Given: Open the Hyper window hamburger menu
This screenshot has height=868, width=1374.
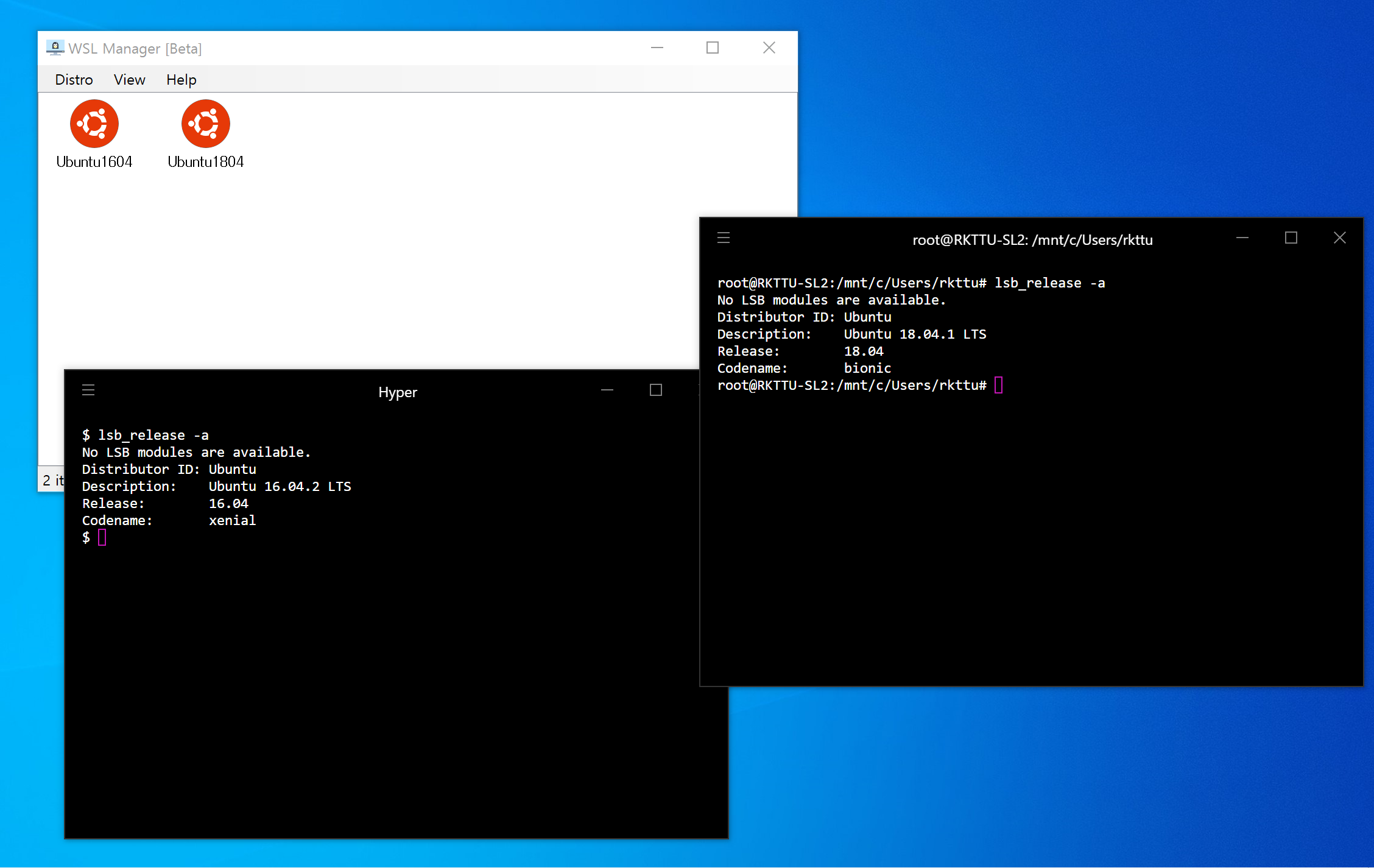Looking at the screenshot, I should click(x=88, y=390).
